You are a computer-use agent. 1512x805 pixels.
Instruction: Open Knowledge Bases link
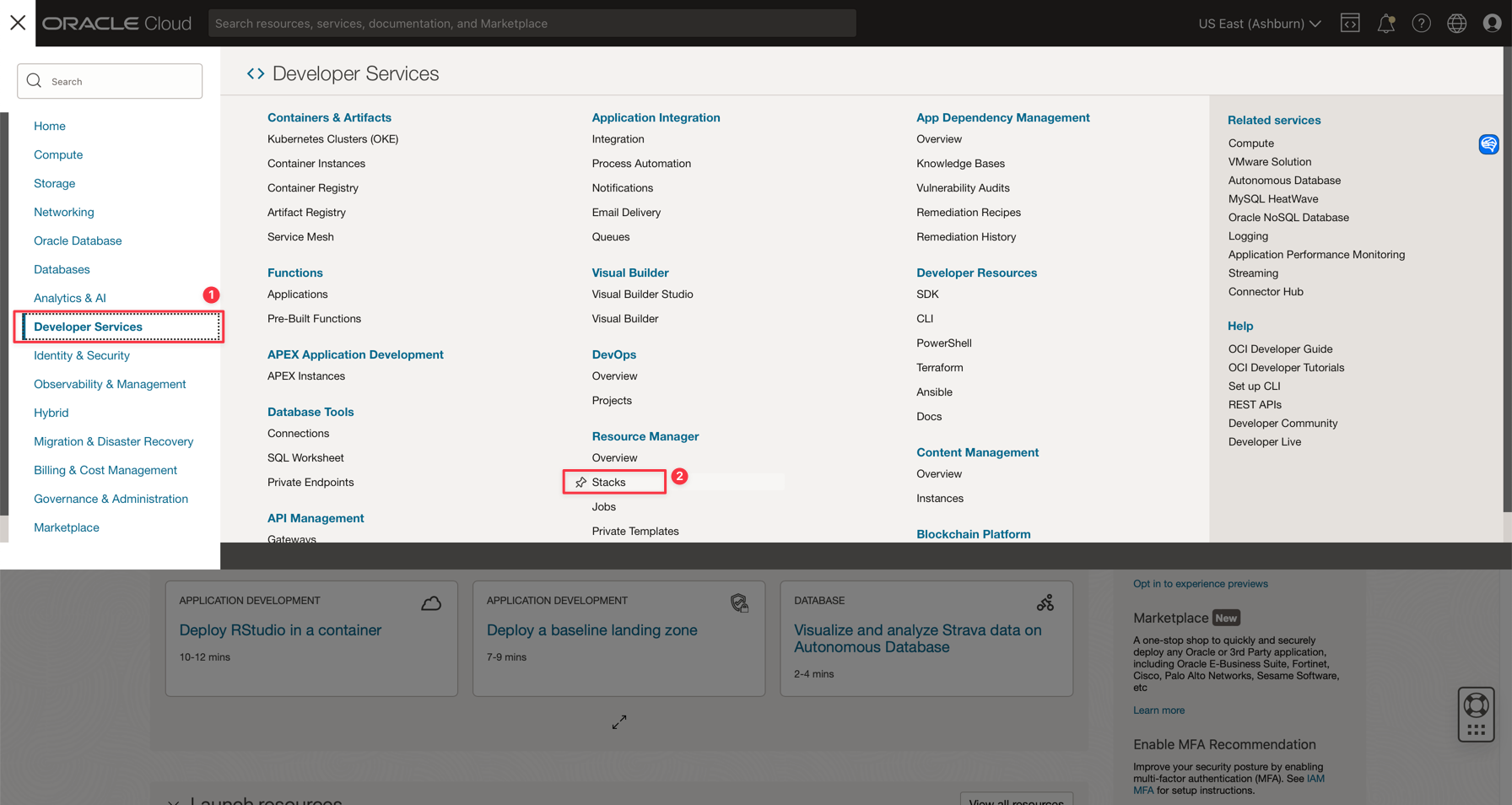click(x=960, y=164)
